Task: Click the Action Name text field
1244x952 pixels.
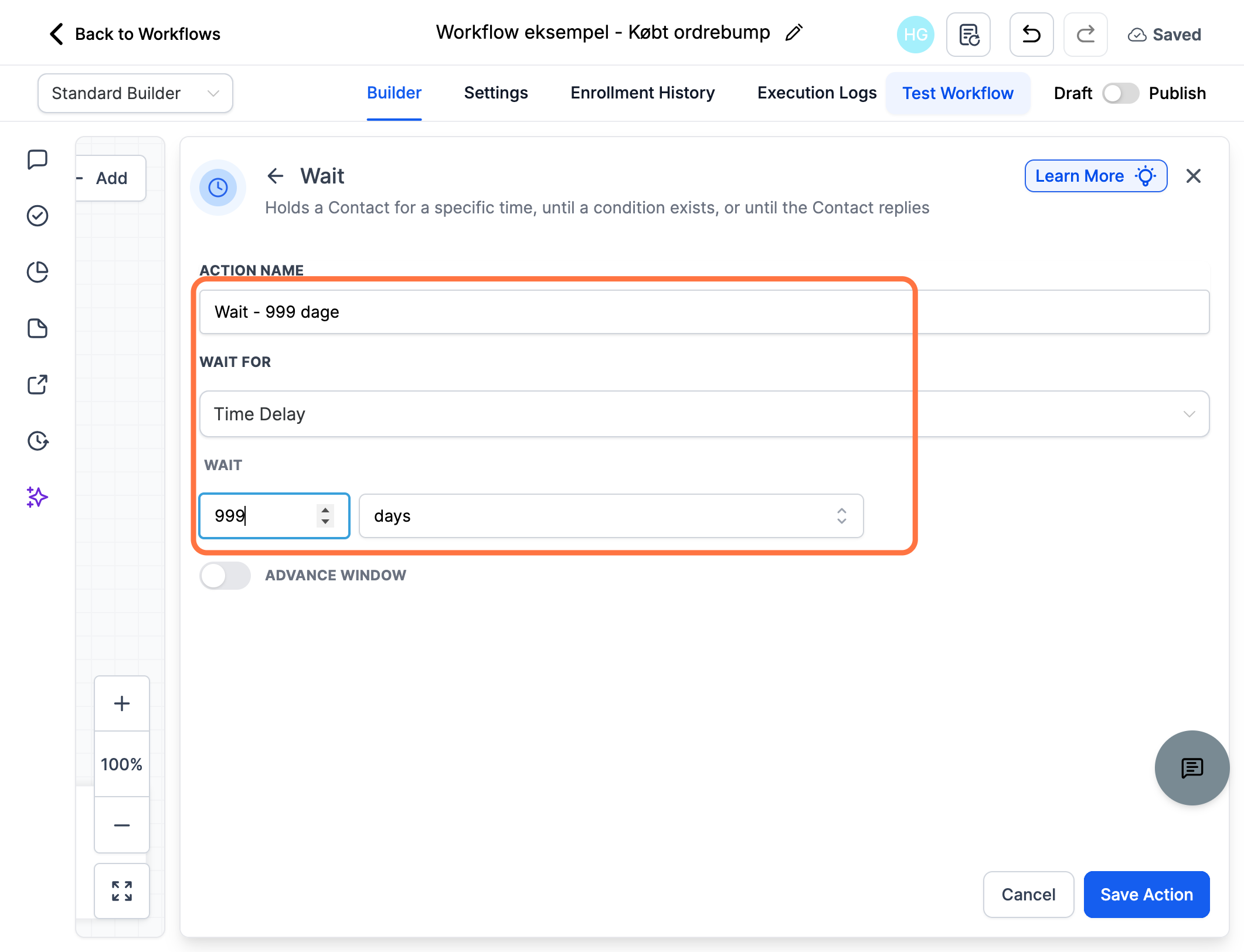Action: tap(704, 312)
